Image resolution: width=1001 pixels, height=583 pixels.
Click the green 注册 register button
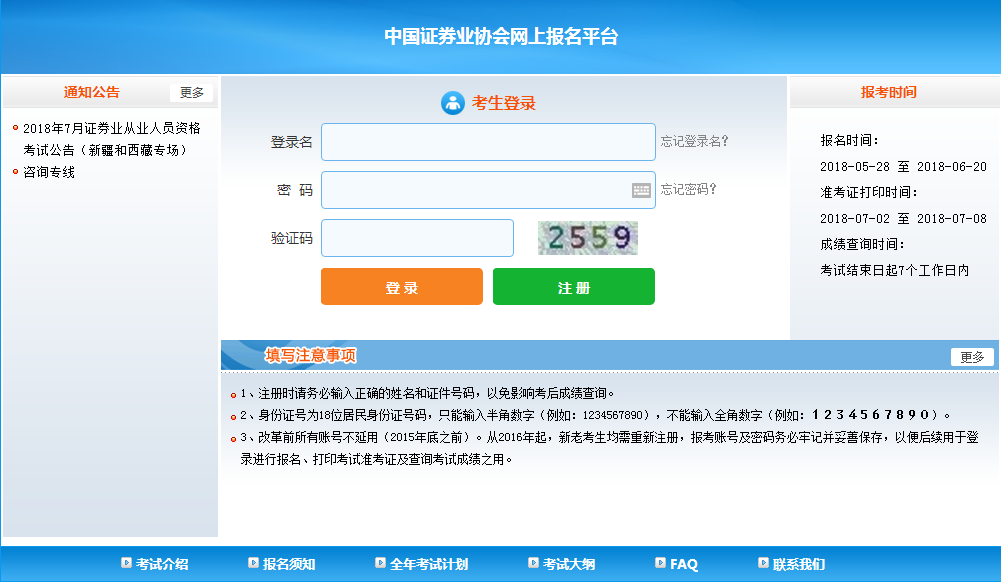coord(573,286)
